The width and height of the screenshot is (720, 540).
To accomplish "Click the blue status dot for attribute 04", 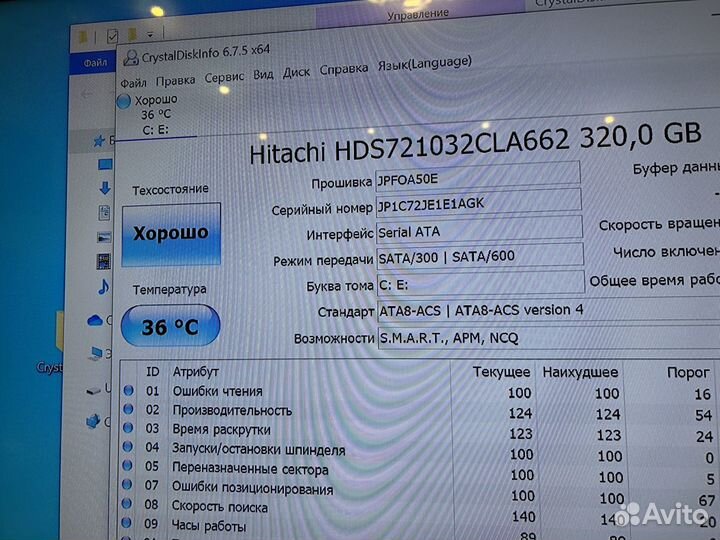I will point(128,446).
